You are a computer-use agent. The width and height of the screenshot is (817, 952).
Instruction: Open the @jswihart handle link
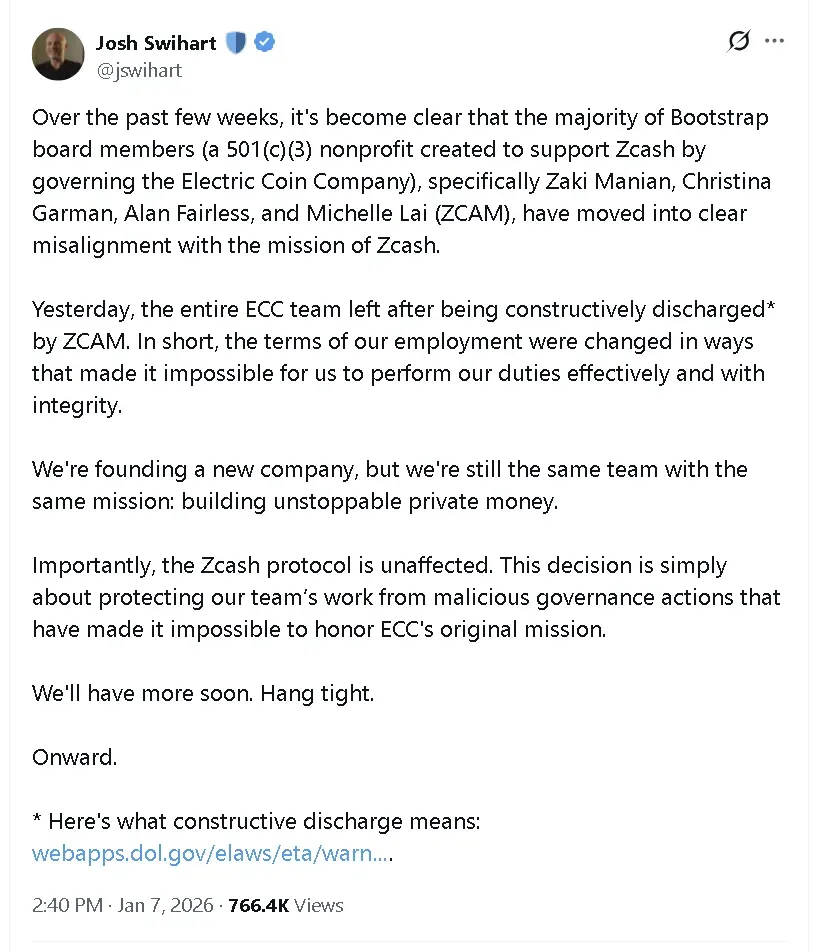139,71
